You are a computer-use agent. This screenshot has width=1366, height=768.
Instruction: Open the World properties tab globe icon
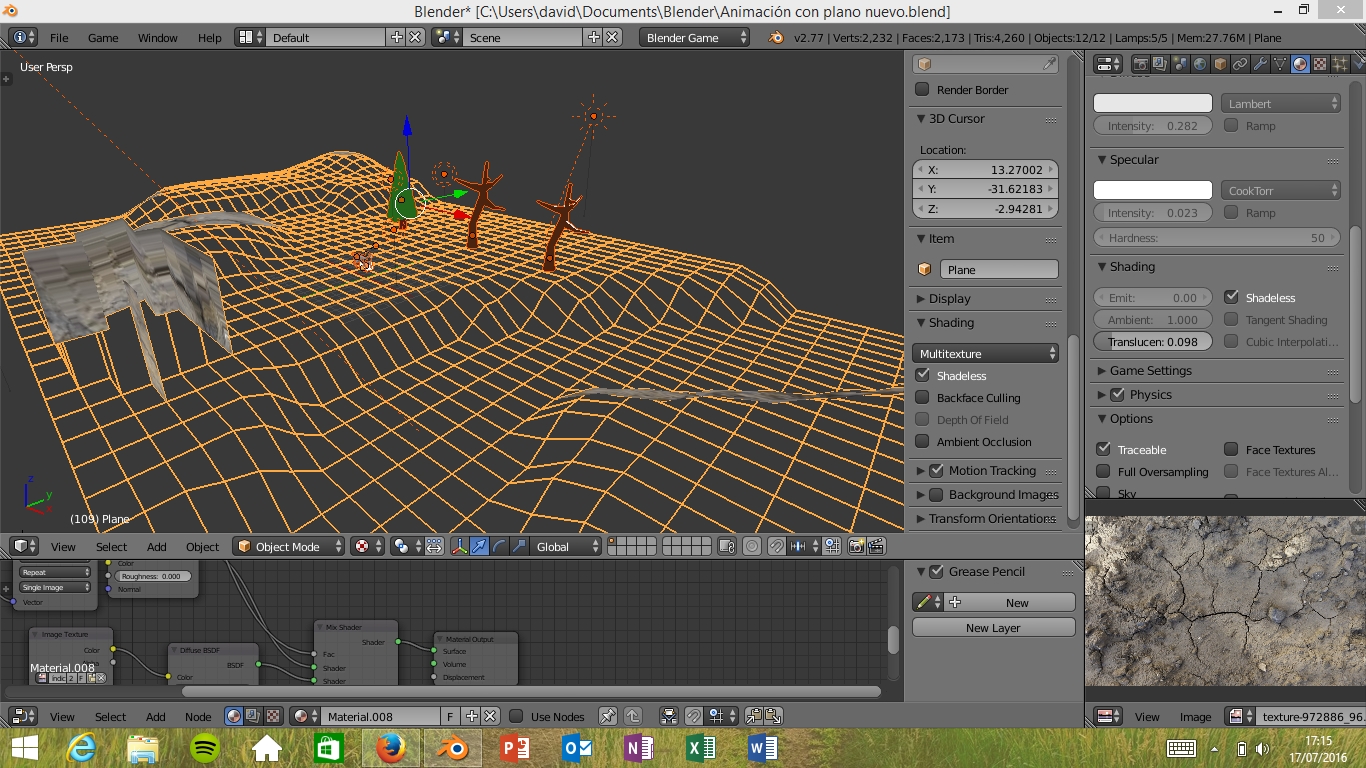point(1200,64)
